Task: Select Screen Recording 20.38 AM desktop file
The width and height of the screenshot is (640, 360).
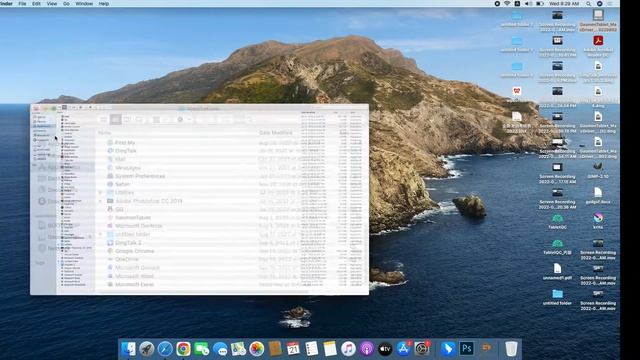Action: coord(557,198)
